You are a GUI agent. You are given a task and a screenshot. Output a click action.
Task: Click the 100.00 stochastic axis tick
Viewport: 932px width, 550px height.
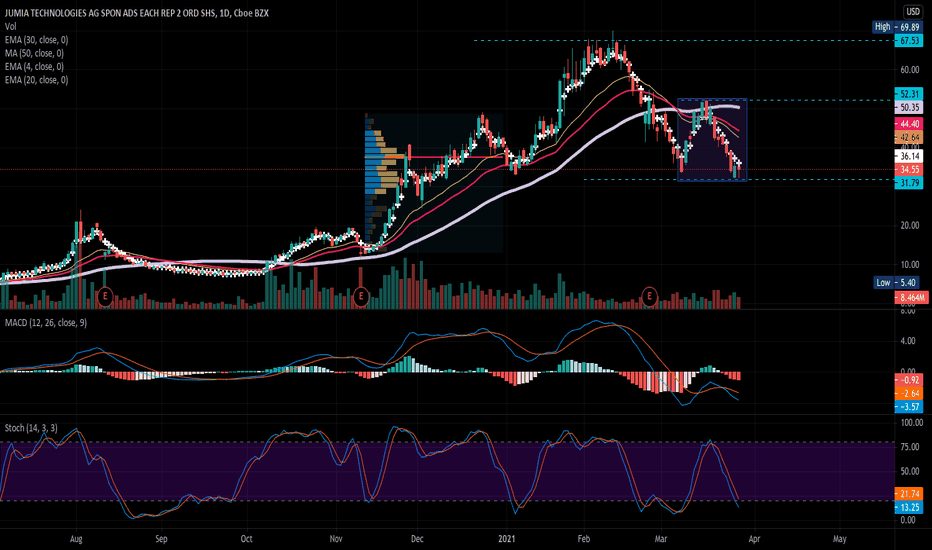(912, 423)
